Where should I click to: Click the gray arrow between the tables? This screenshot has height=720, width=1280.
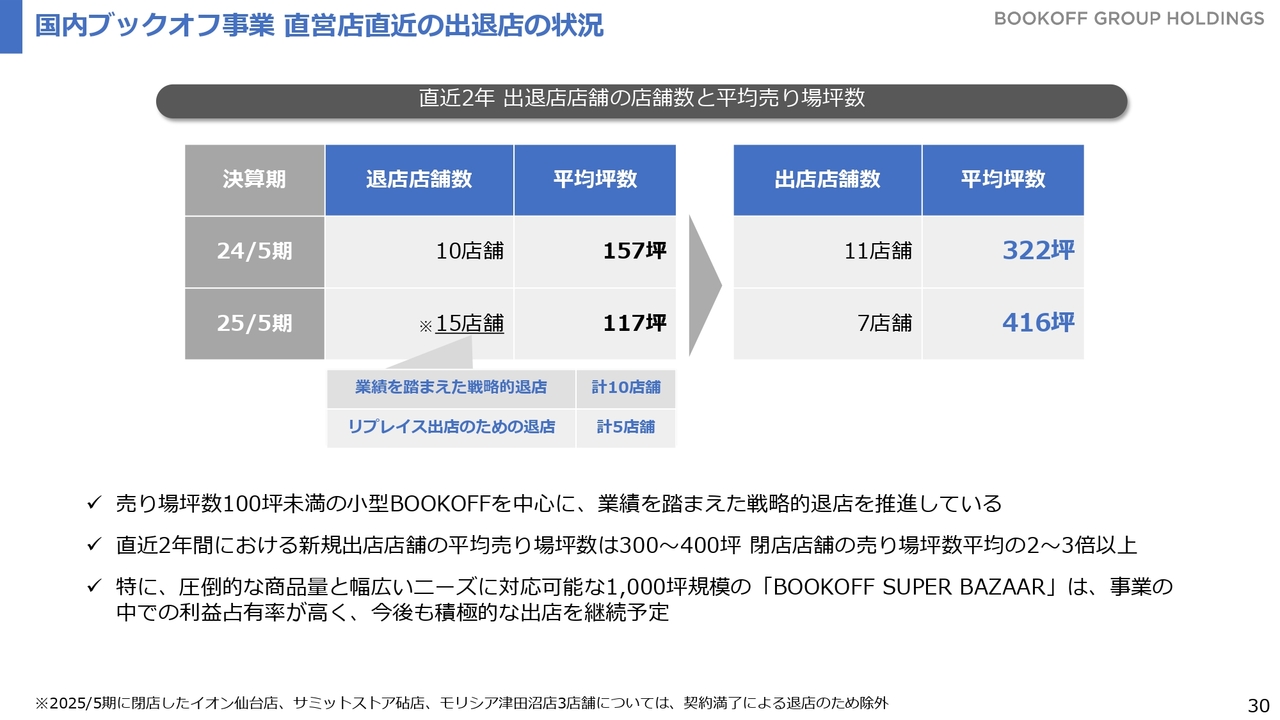705,287
